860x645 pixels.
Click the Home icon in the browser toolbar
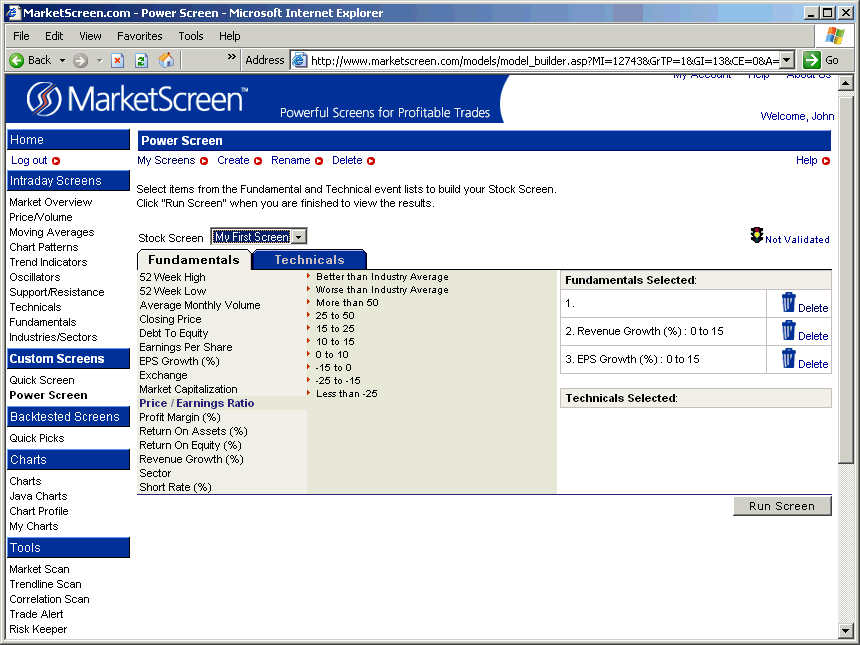[x=166, y=59]
